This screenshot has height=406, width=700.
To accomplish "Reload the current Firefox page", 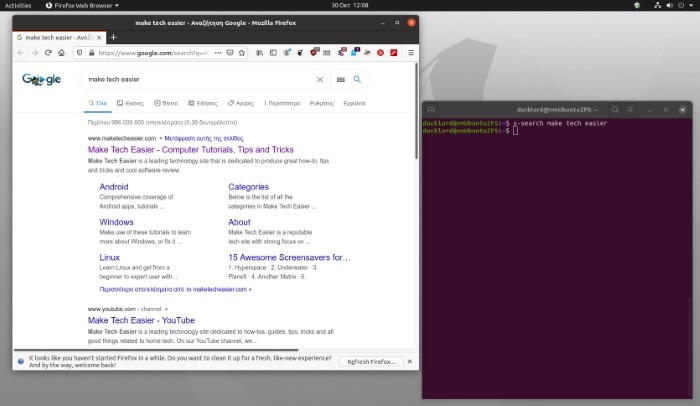I will (48, 53).
